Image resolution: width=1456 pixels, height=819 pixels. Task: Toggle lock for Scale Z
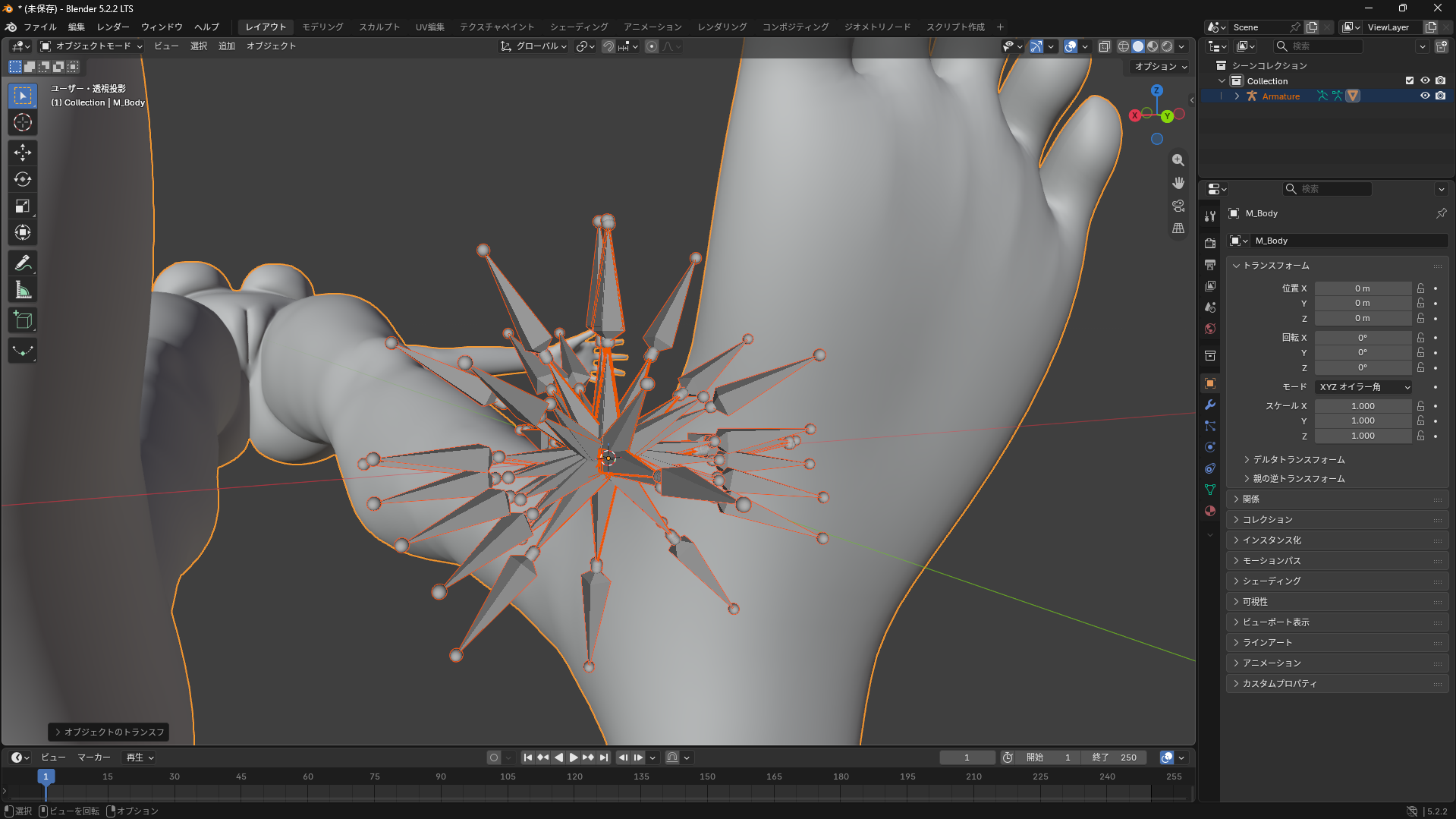click(1420, 436)
